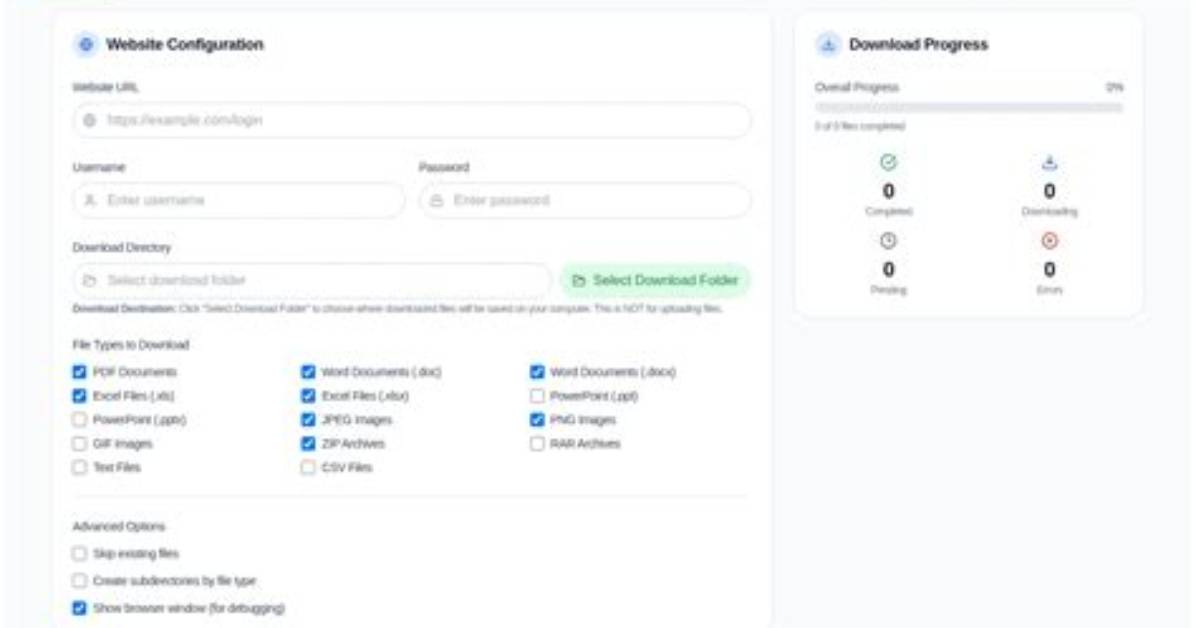The width and height of the screenshot is (1196, 628).
Task: Enable Create subdirectories by file type
Action: pyautogui.click(x=79, y=581)
